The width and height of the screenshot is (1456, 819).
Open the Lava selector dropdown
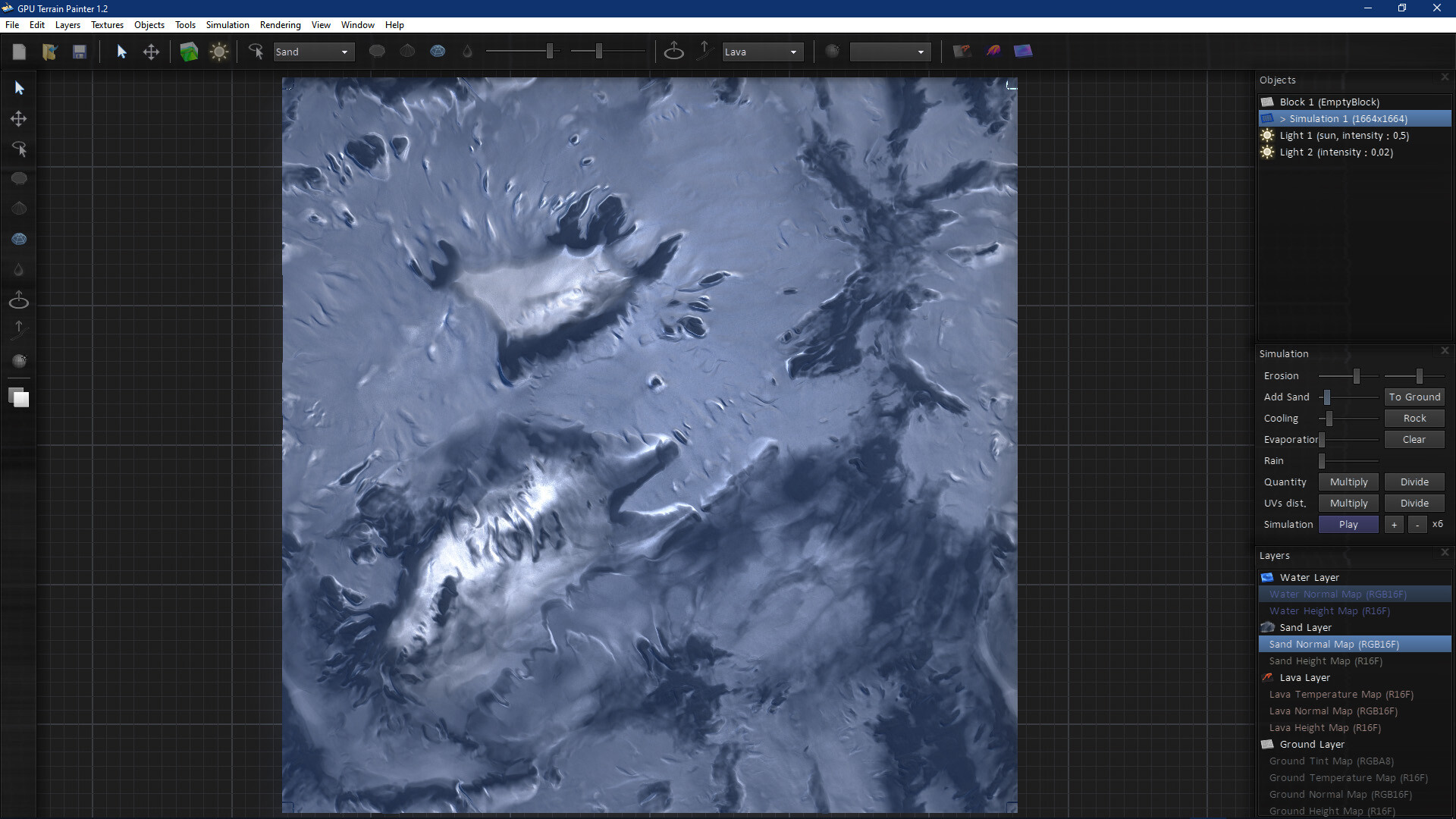click(762, 52)
